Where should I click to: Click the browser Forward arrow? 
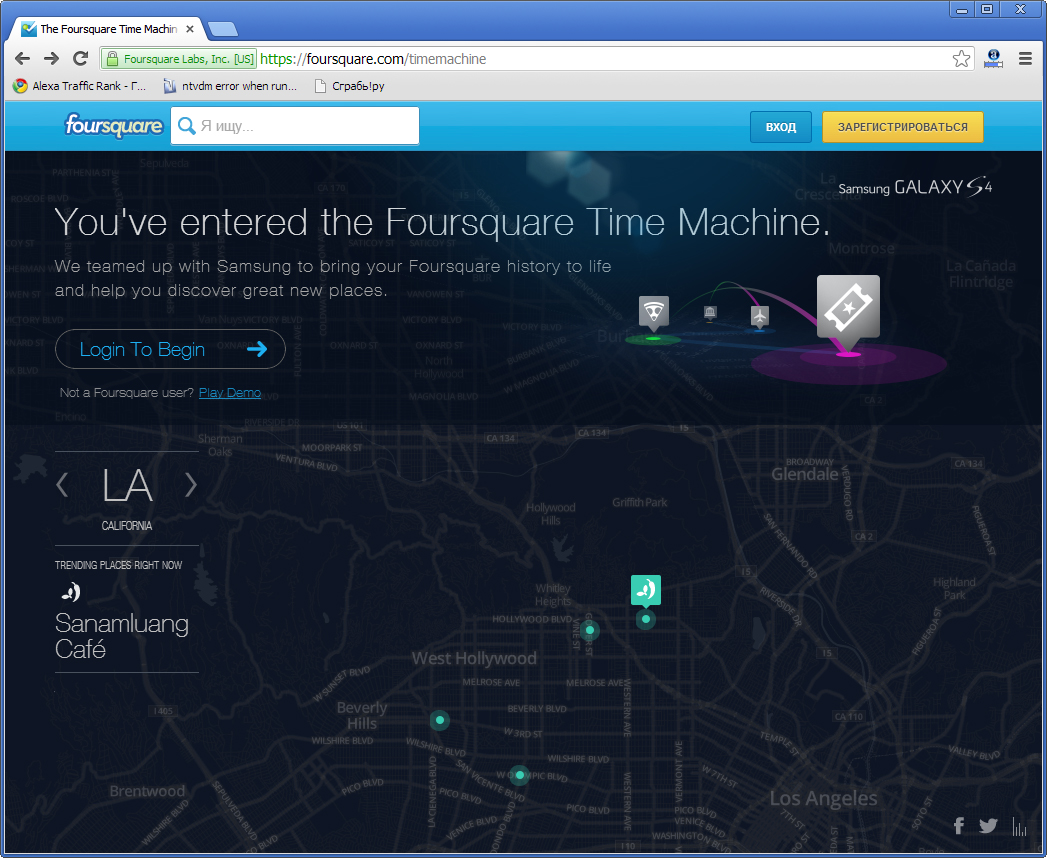(x=51, y=59)
